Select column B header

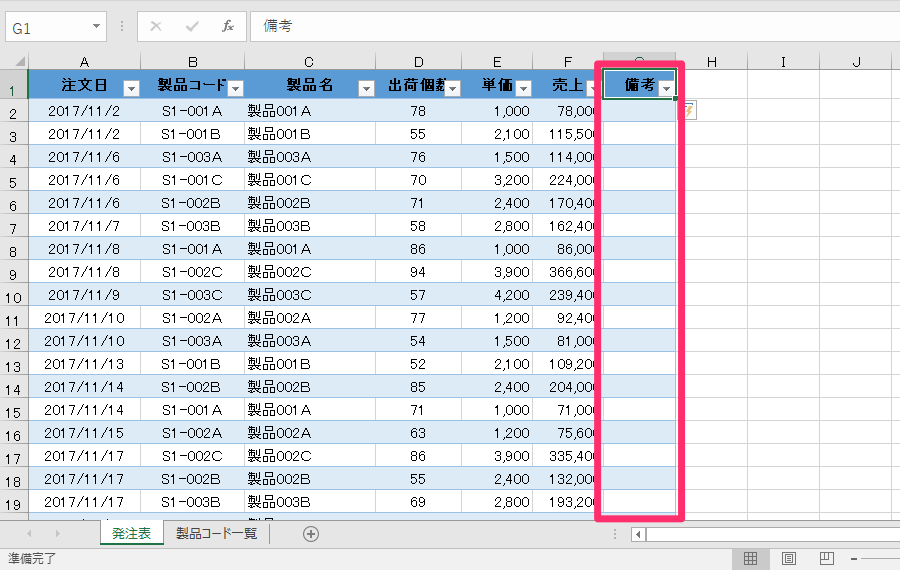pyautogui.click(x=192, y=61)
